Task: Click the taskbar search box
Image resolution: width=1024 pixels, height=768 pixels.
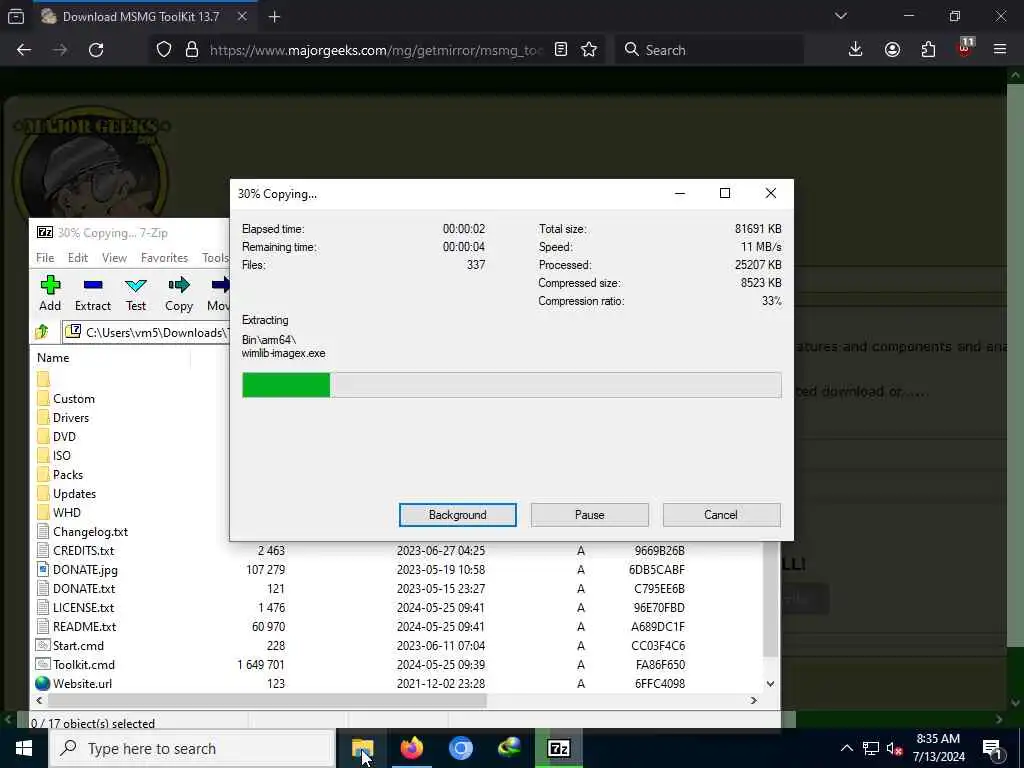Action: click(192, 748)
